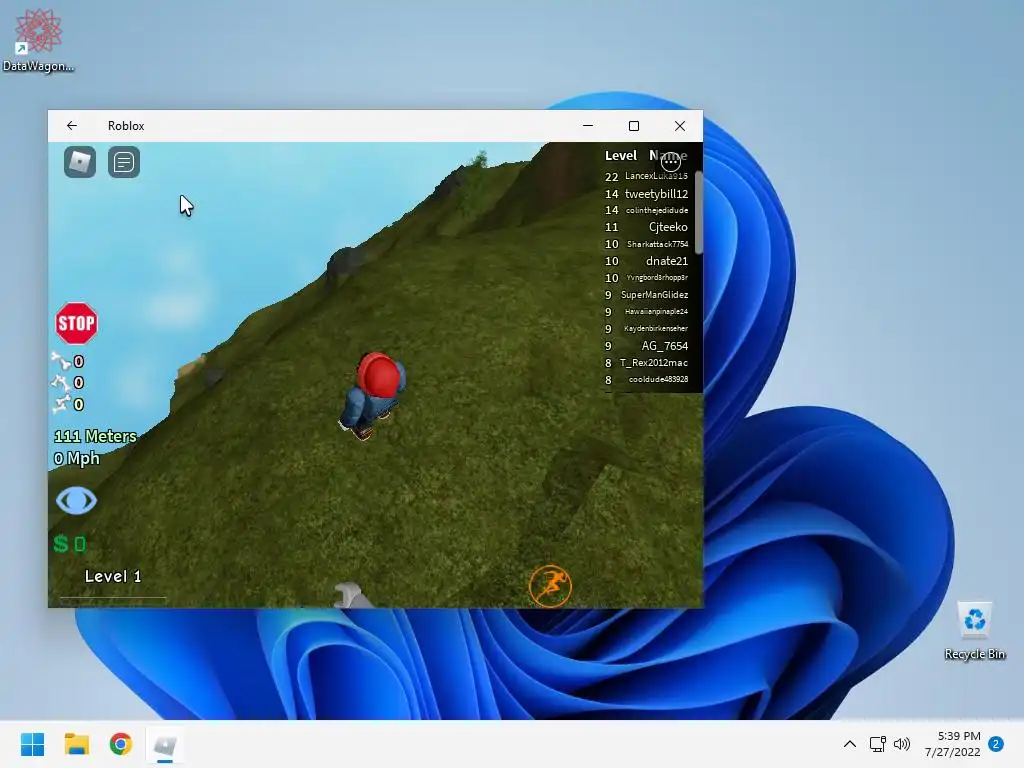Click the leaderboard scrollbar thumb
The width and height of the screenshot is (1024, 768).
[x=699, y=212]
